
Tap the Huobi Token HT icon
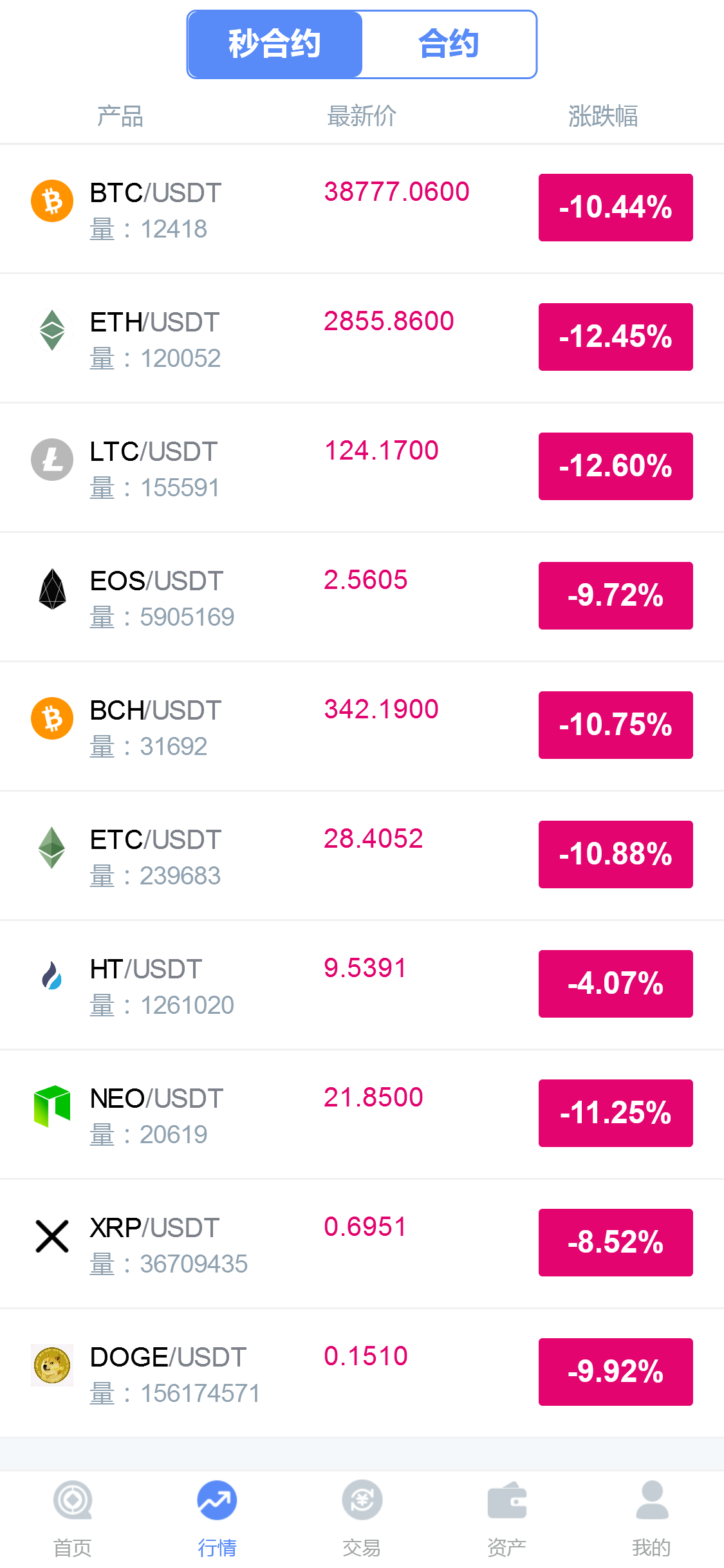pos(52,976)
